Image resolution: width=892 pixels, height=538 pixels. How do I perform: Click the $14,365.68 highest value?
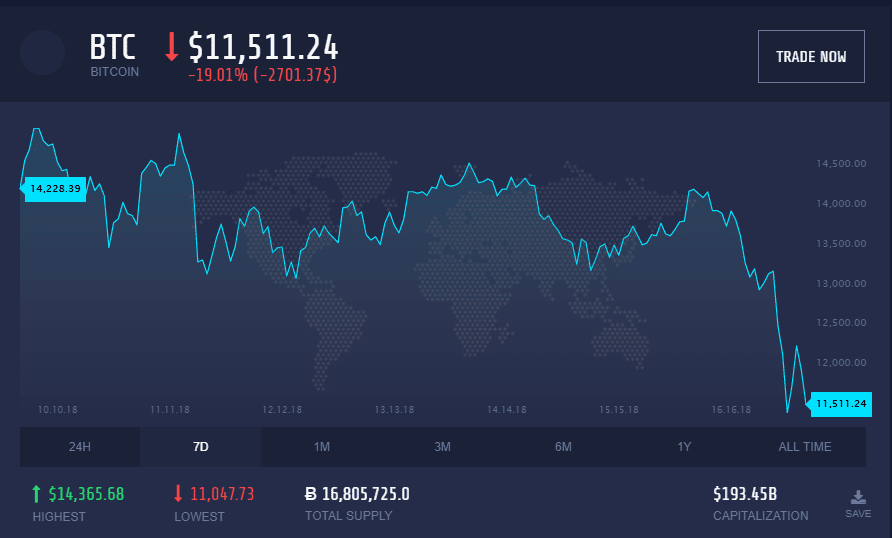point(86,494)
